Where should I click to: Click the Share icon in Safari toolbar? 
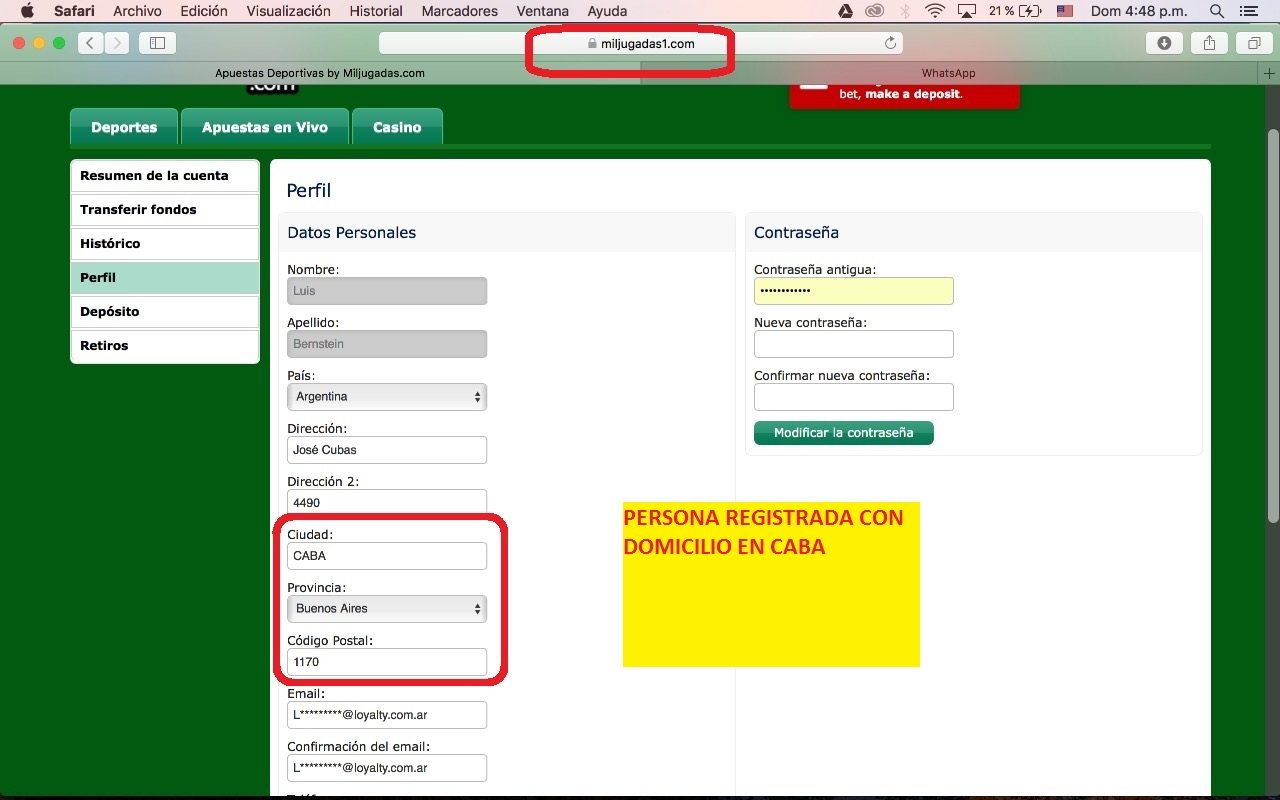1209,43
